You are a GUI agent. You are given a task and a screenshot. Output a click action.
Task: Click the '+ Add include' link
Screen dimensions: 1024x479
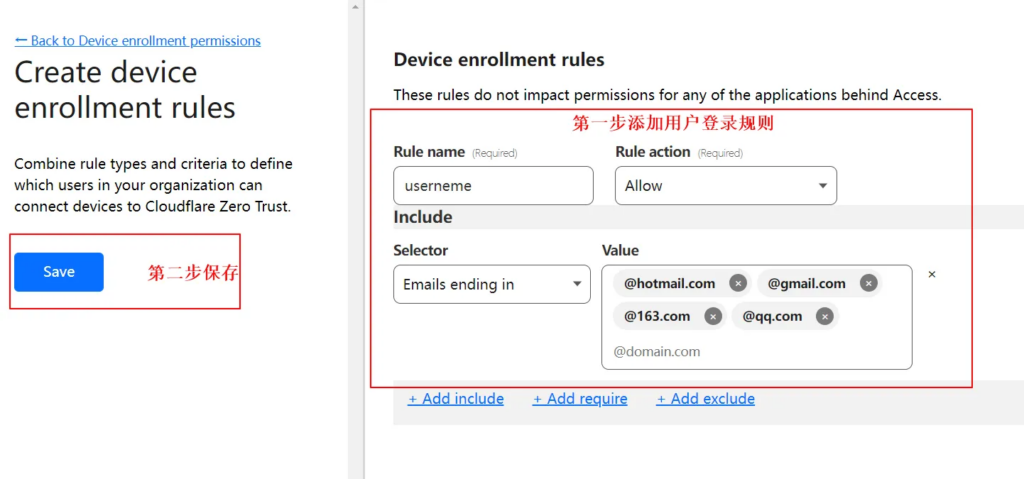[456, 399]
